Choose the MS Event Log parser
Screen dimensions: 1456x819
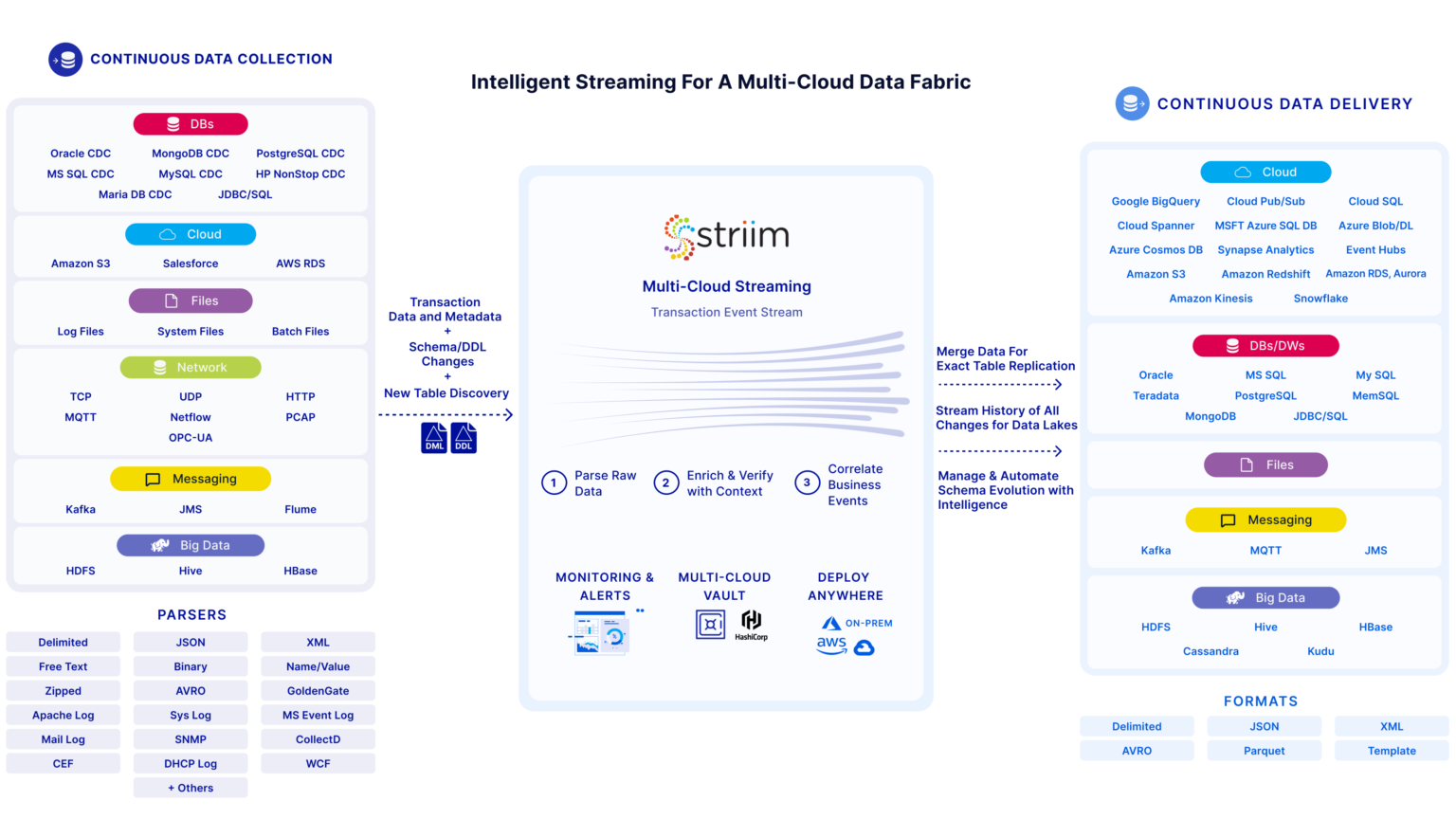coord(318,716)
